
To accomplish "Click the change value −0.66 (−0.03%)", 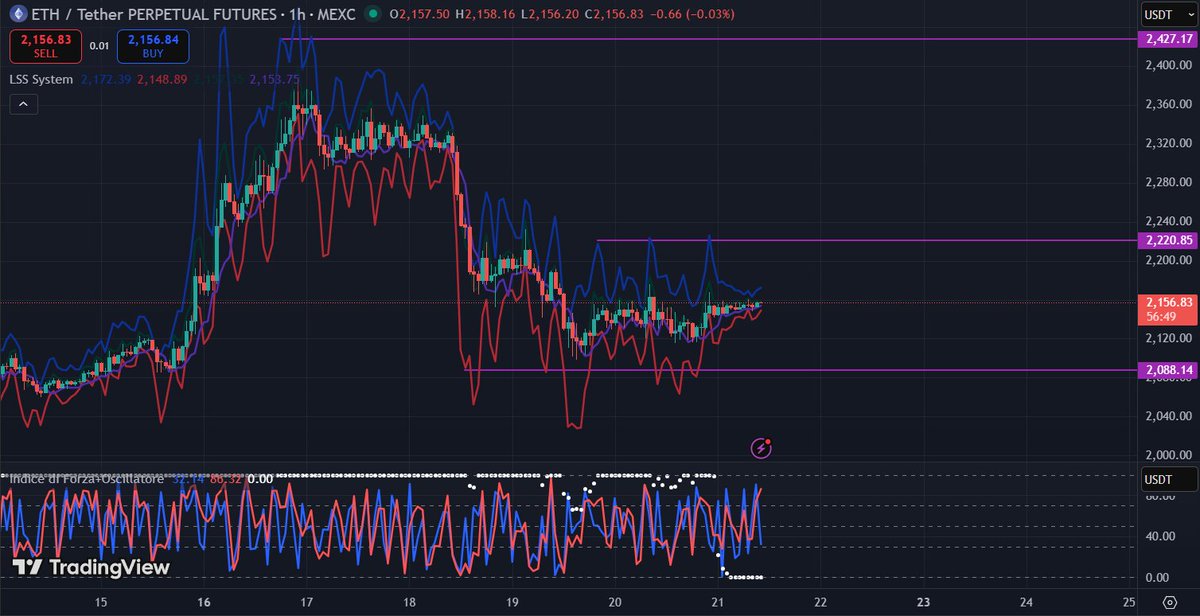I will point(692,15).
